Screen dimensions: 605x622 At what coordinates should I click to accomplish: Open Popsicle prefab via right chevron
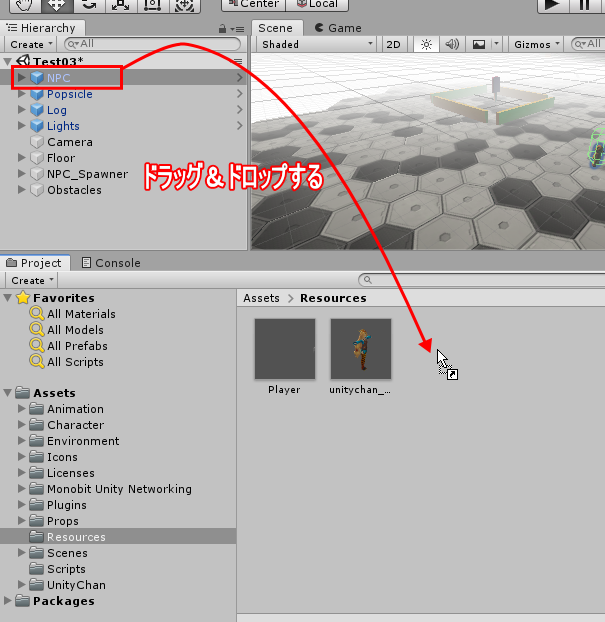[239, 94]
